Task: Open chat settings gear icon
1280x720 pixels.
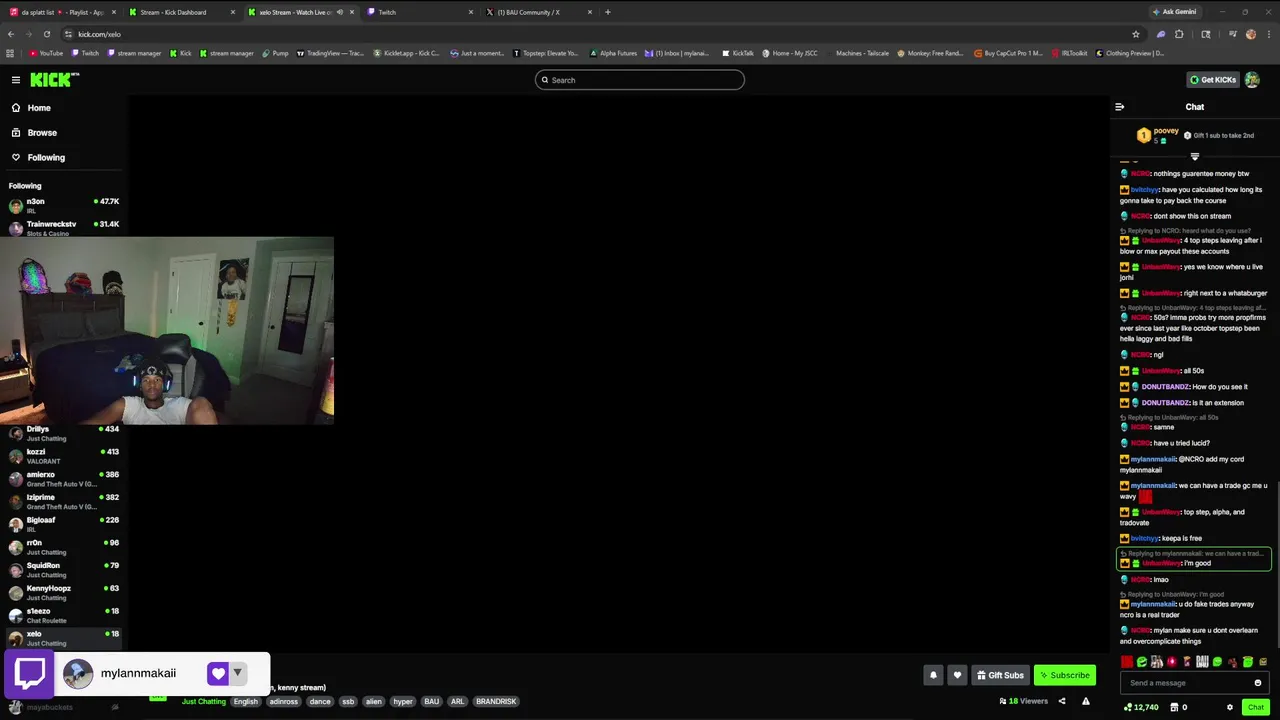Action: coord(1230,707)
